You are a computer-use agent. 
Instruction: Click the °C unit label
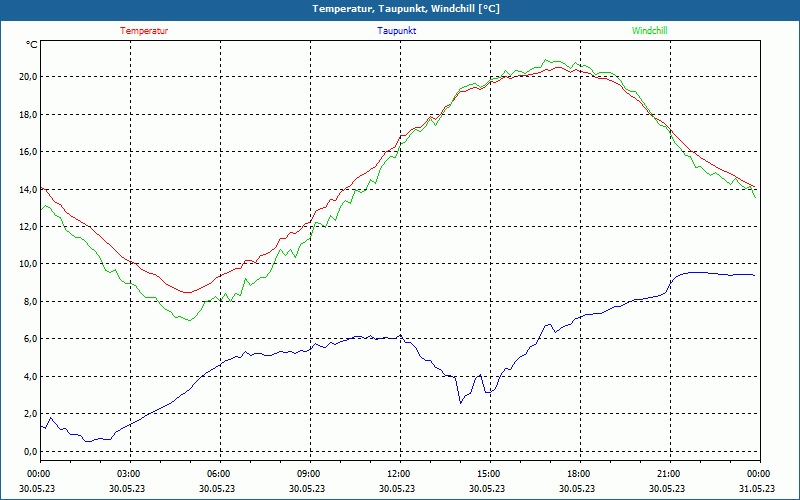(32, 45)
